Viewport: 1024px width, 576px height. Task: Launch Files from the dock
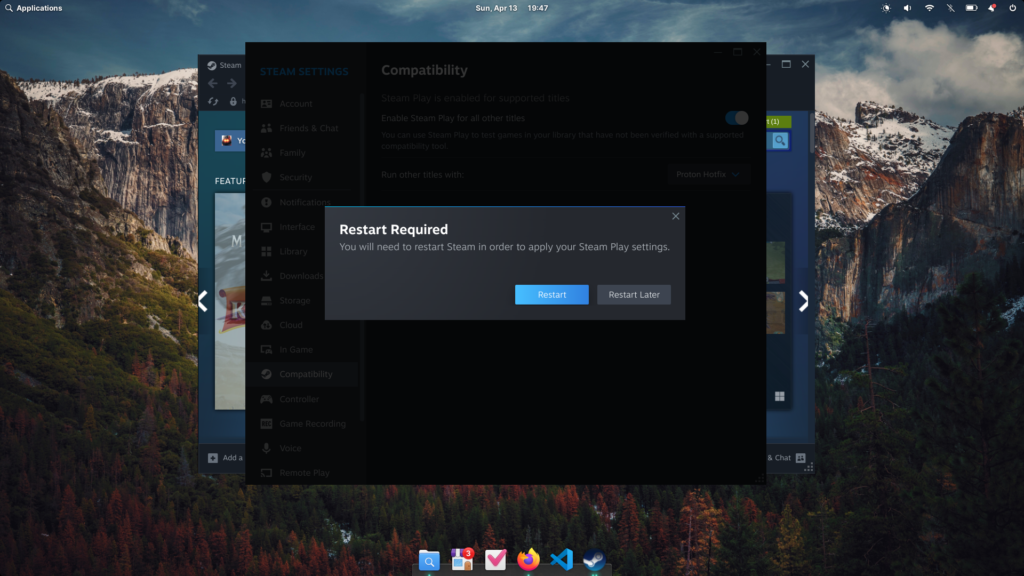pyautogui.click(x=429, y=560)
